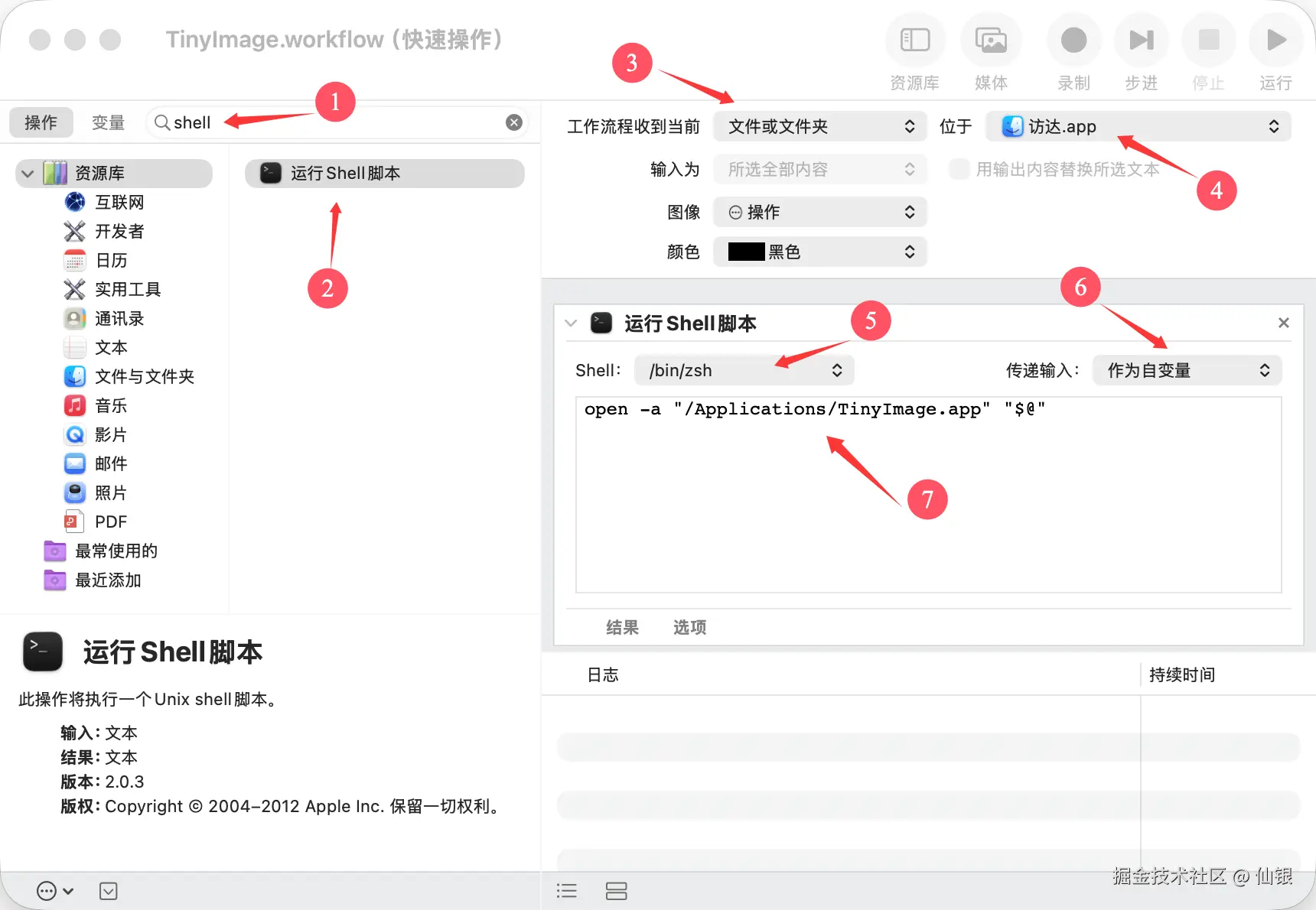
Task: Open the 所选全部内容 input dropdown
Action: pos(820,169)
